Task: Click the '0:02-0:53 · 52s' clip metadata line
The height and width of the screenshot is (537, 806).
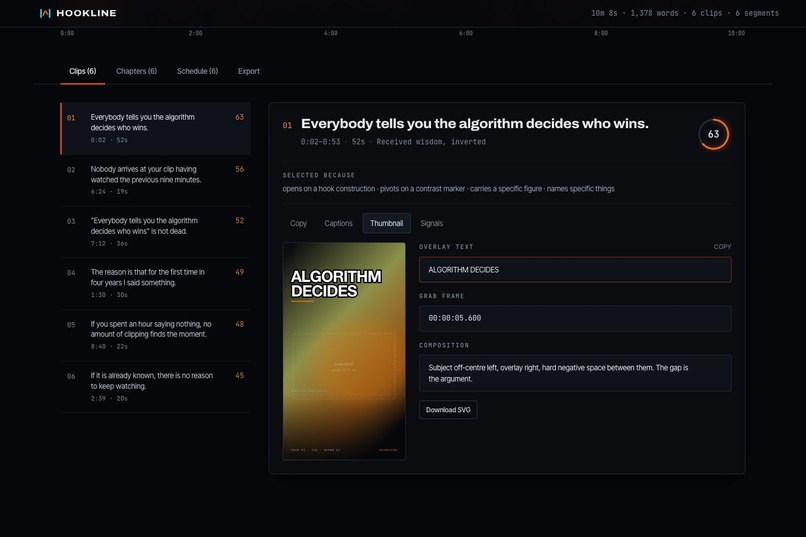Action: [333, 142]
